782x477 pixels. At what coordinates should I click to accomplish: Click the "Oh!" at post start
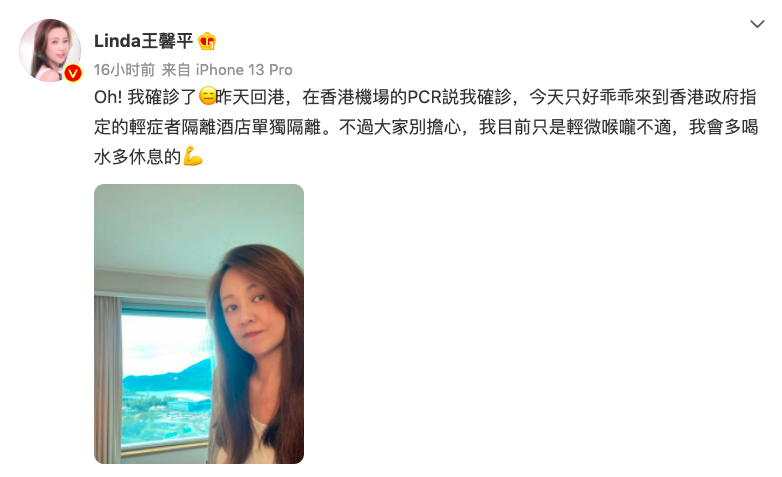pyautogui.click(x=108, y=97)
